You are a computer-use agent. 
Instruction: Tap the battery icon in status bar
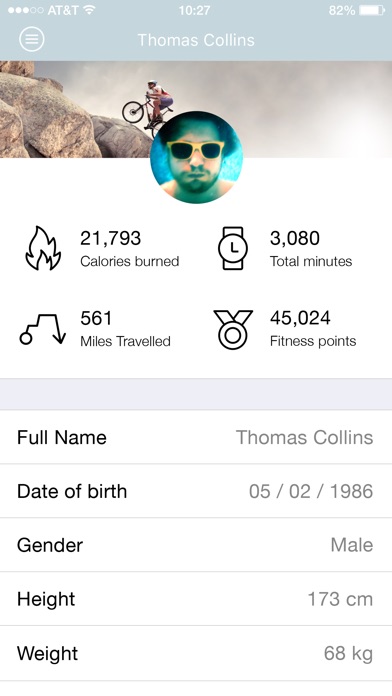point(372,10)
